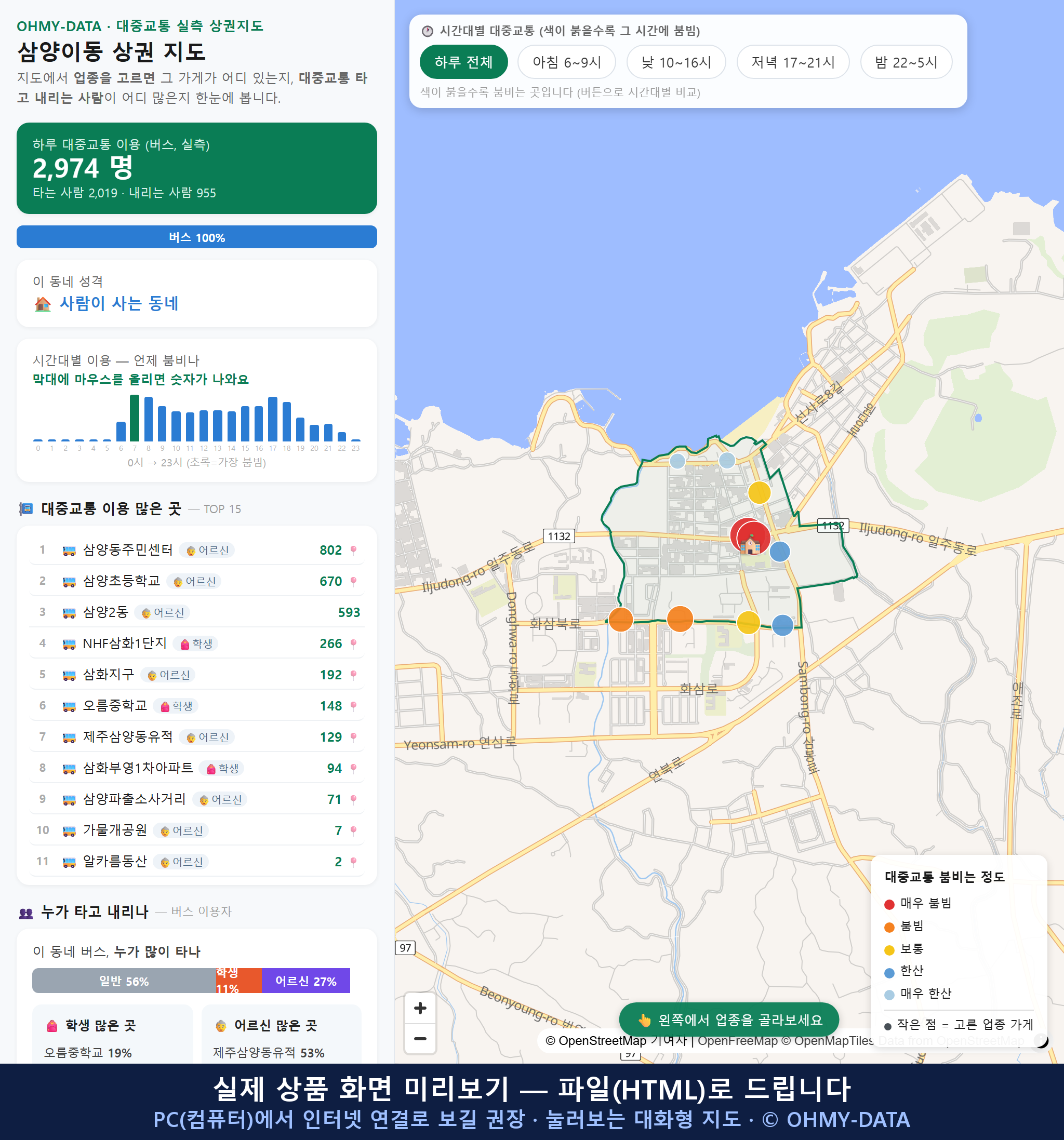
Task: Click the clock icon in time filter header
Action: click(427, 31)
